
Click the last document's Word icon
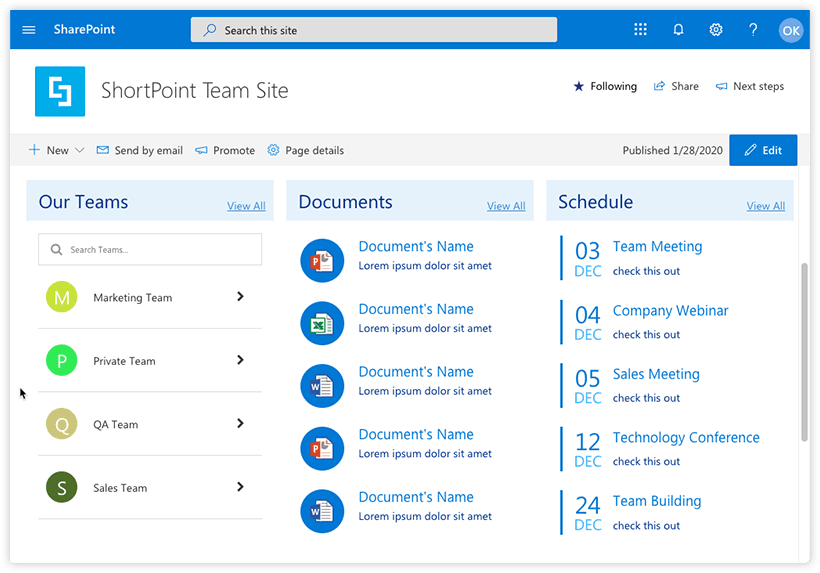coord(322,511)
